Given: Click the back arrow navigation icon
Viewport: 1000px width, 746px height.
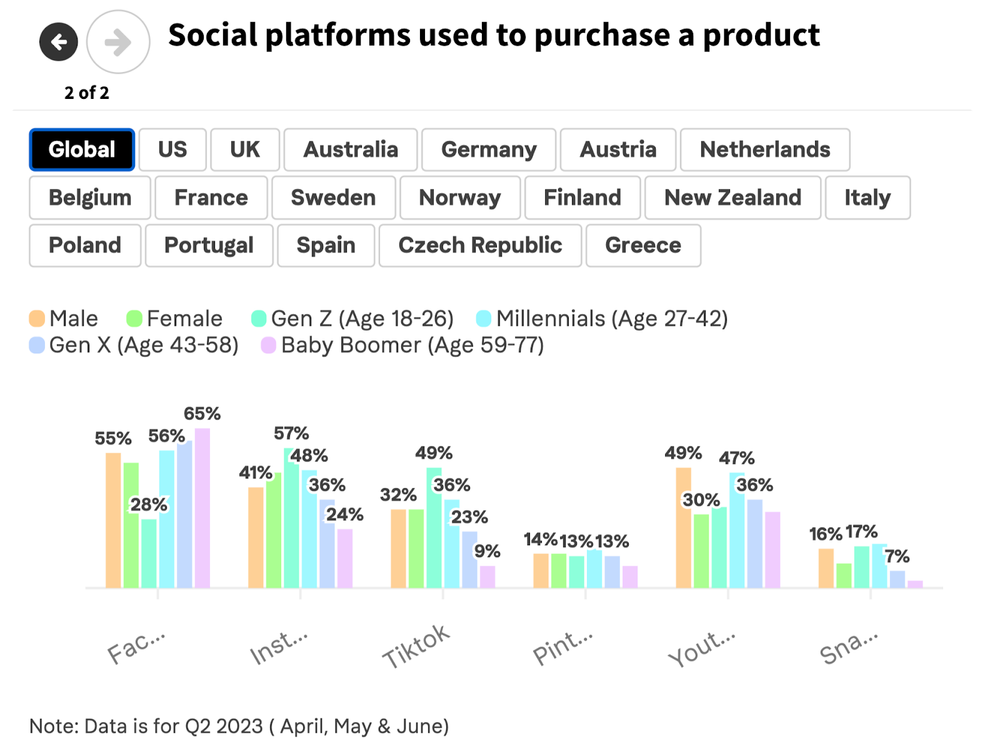Looking at the screenshot, I should click(58, 42).
